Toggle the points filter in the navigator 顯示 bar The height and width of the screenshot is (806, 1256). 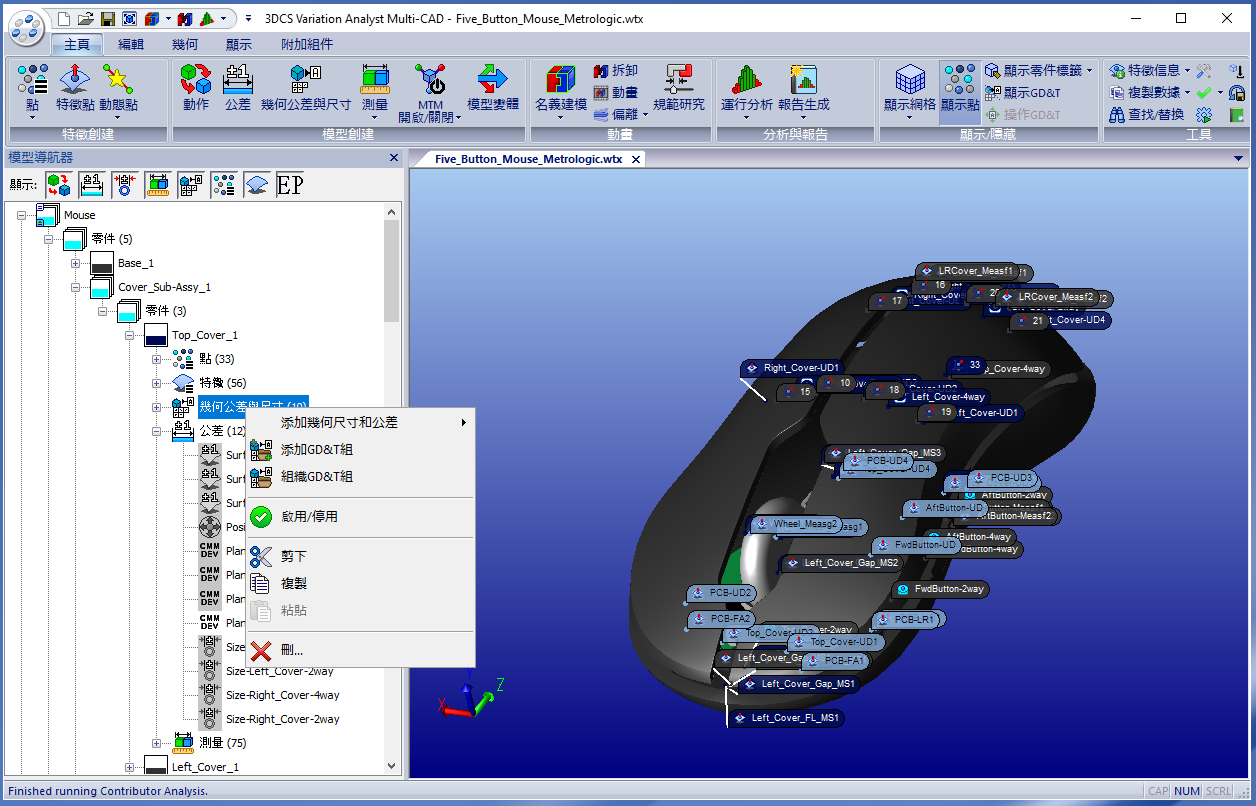[x=224, y=185]
